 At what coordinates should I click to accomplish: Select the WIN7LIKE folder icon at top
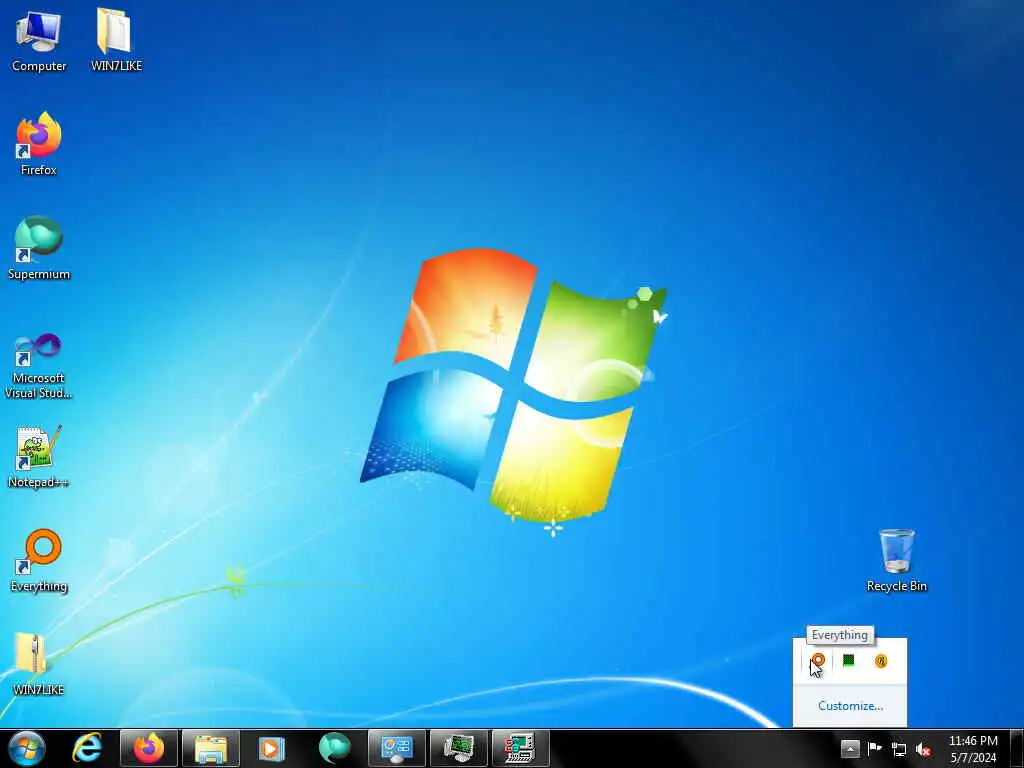click(x=116, y=40)
